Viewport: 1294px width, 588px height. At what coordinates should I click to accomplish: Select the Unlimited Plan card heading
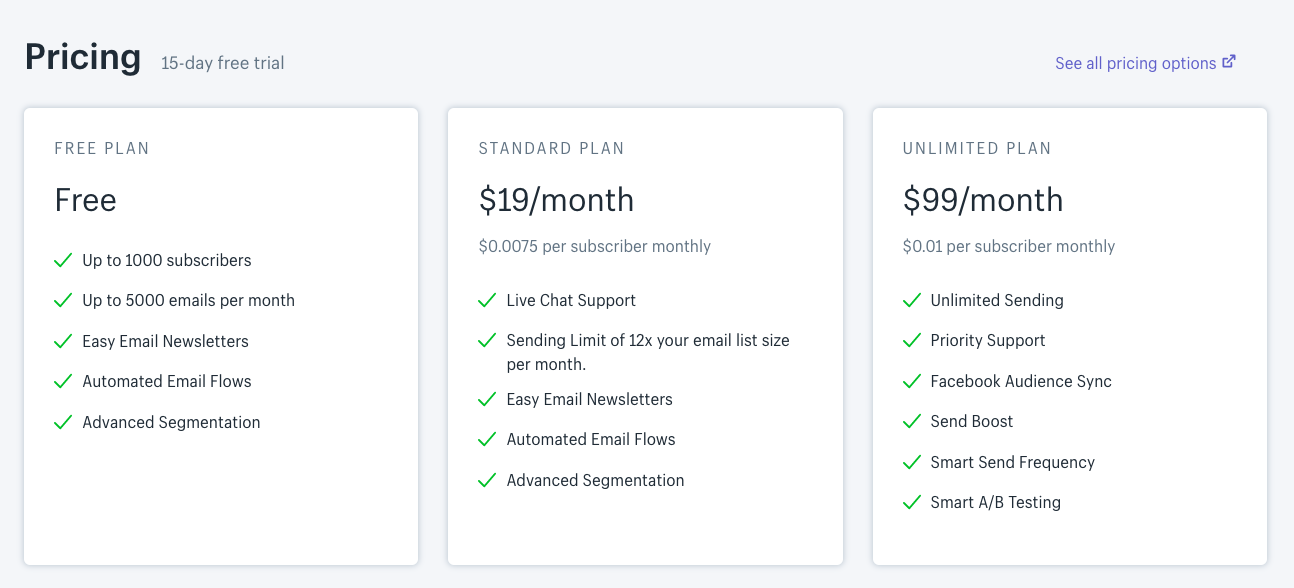pos(977,148)
